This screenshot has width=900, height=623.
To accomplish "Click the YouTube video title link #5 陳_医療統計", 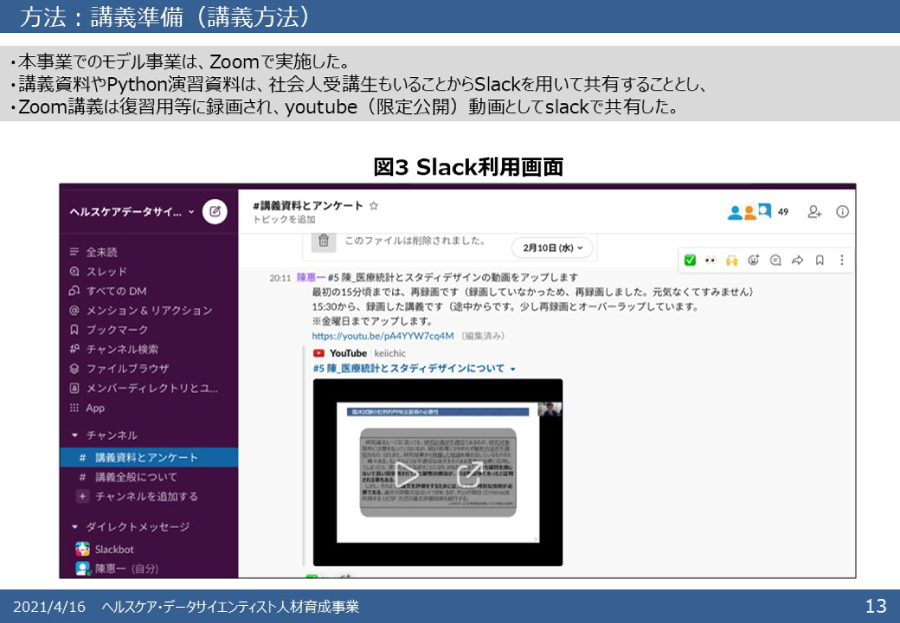I will 409,368.
